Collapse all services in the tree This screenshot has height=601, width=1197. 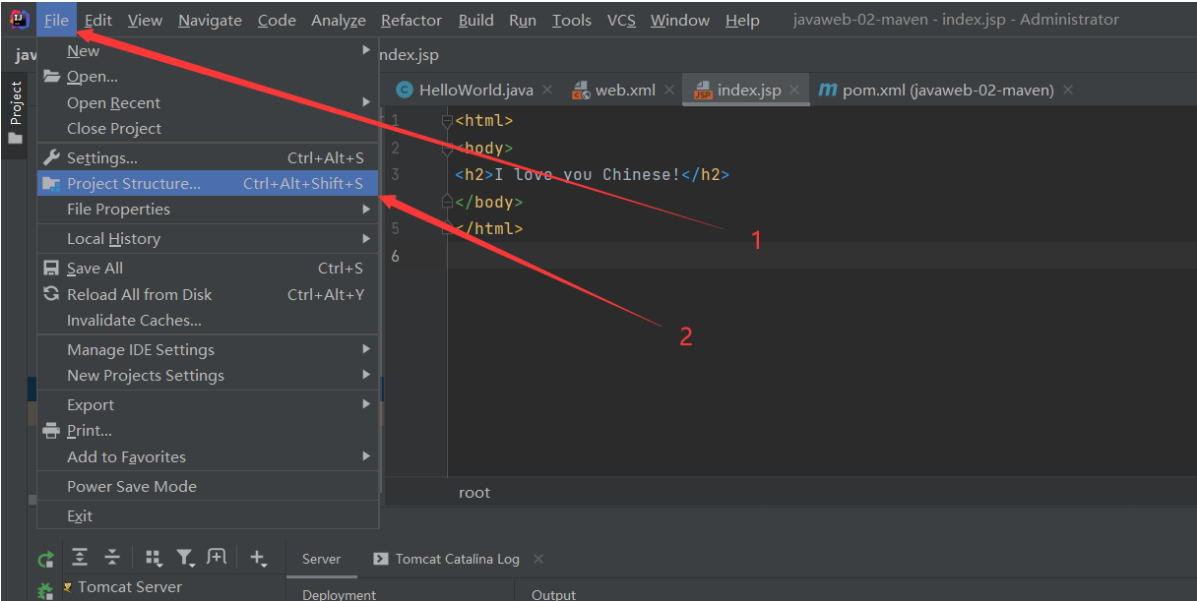pyautogui.click(x=112, y=557)
